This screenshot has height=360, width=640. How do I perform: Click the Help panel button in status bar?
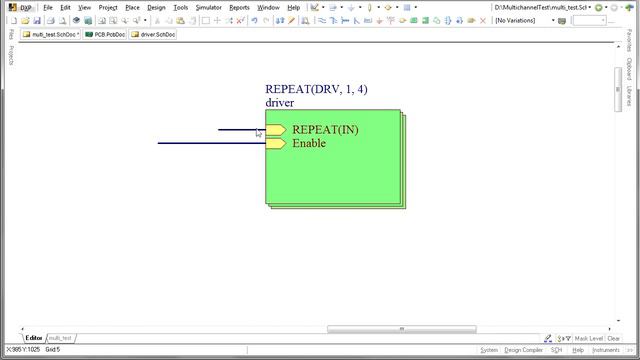pyautogui.click(x=578, y=350)
